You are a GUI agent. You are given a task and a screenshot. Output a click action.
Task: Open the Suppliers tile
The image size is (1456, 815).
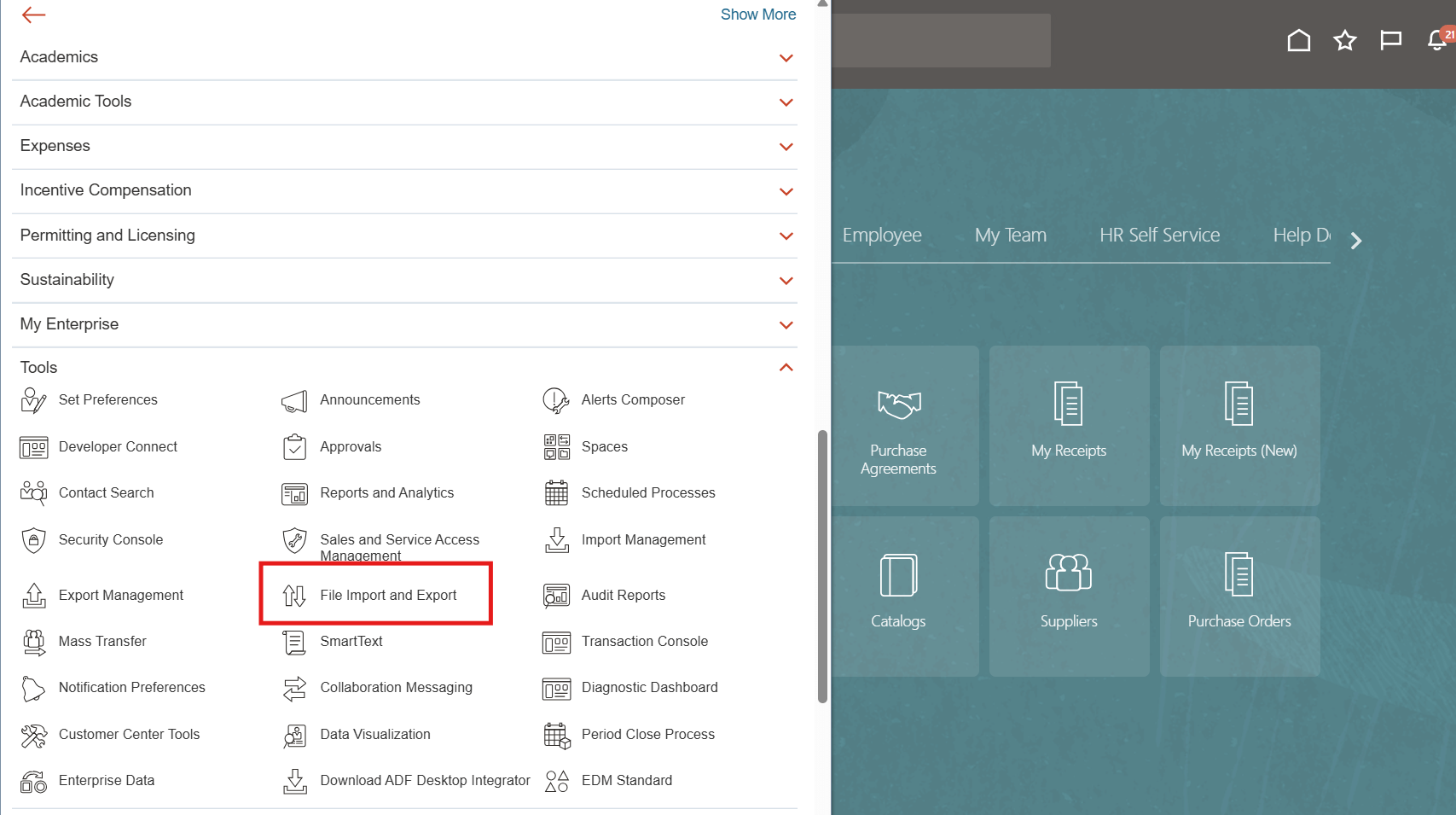(x=1069, y=596)
